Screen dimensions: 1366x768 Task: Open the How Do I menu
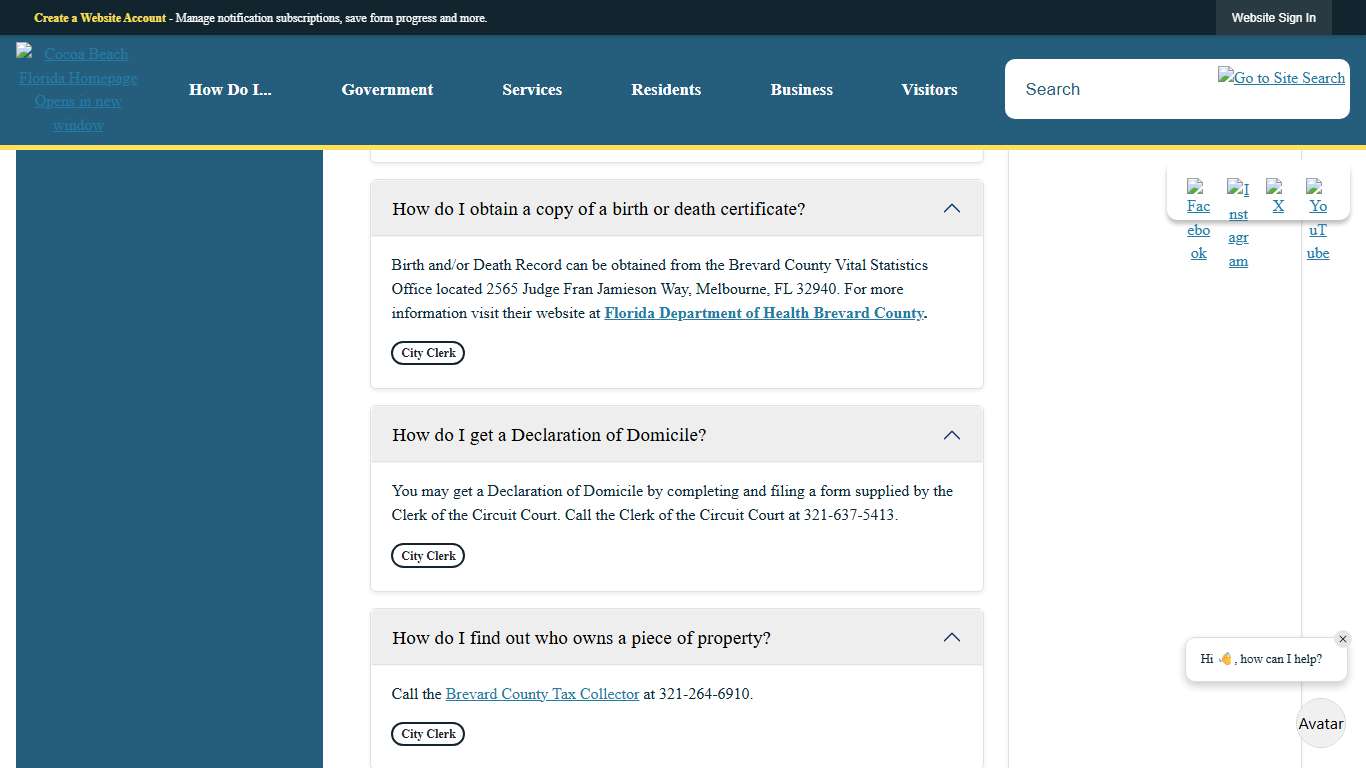230,89
